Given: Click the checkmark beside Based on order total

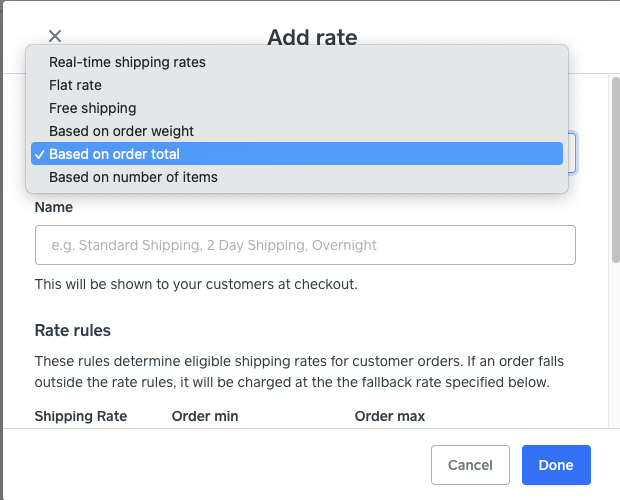Looking at the screenshot, I should (38, 154).
